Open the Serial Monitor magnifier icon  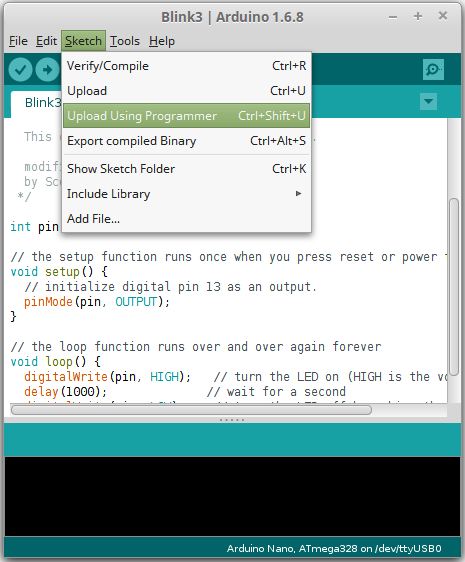[x=433, y=69]
